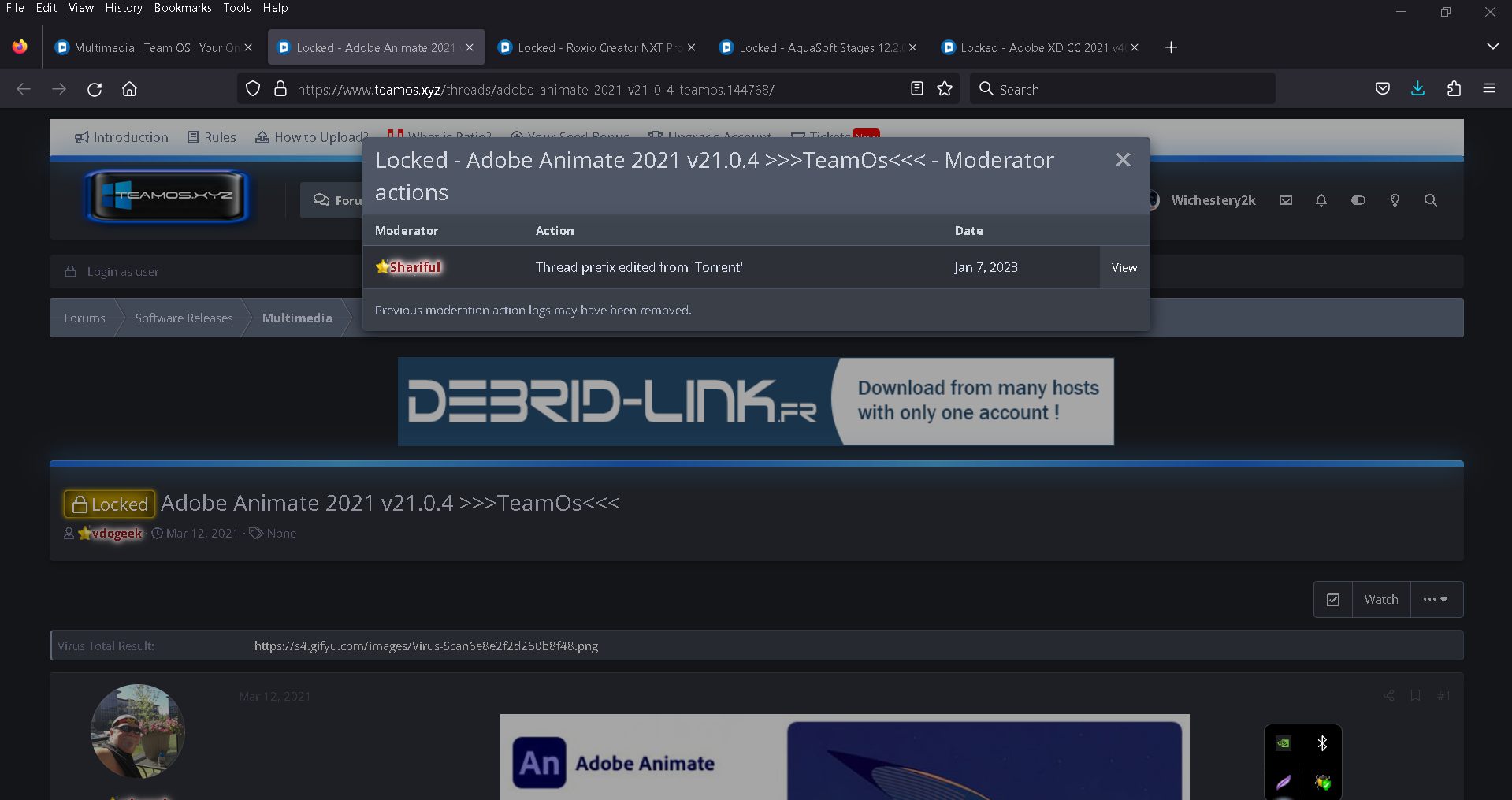The image size is (1512, 800).
Task: Open the NVIDIA tray icon
Action: (x=1284, y=743)
